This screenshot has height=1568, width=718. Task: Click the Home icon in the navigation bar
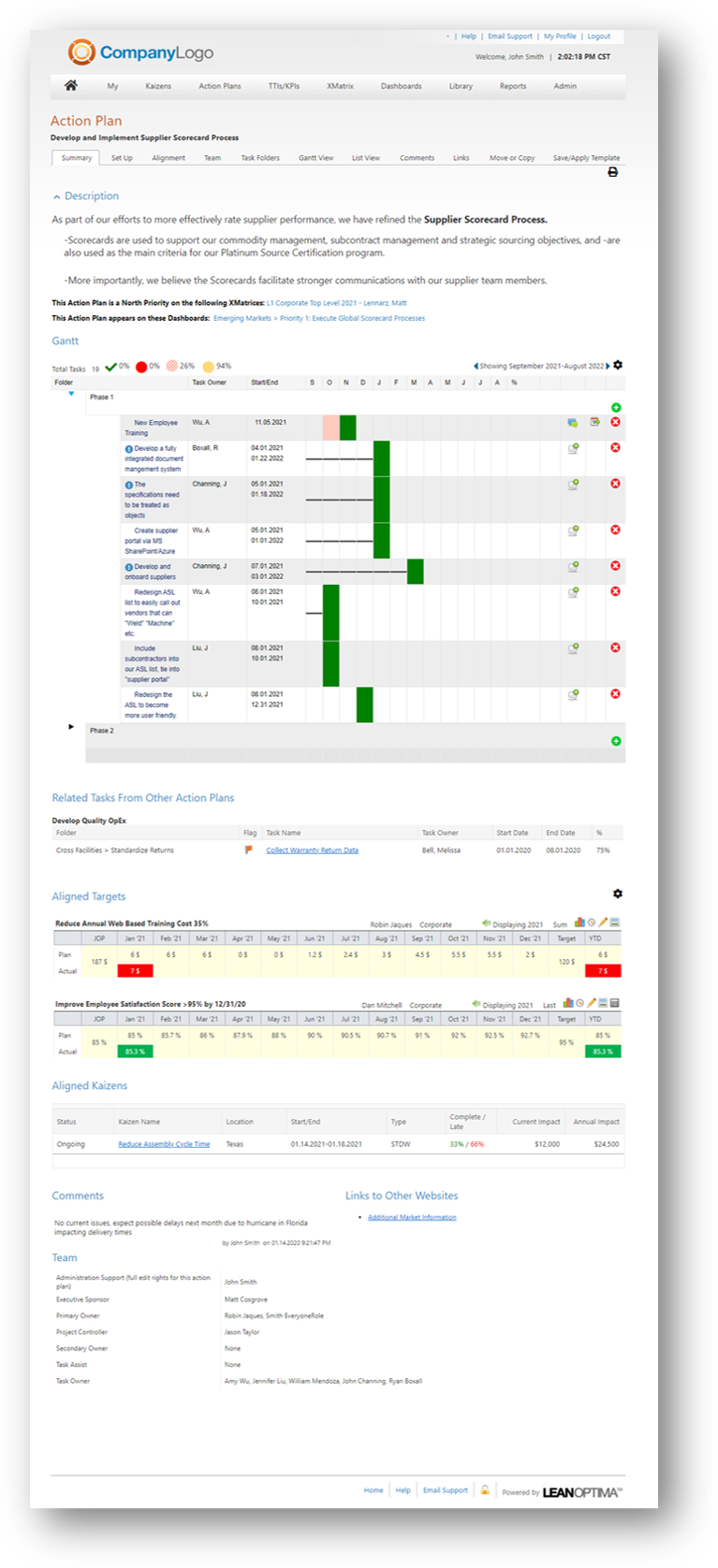click(71, 86)
